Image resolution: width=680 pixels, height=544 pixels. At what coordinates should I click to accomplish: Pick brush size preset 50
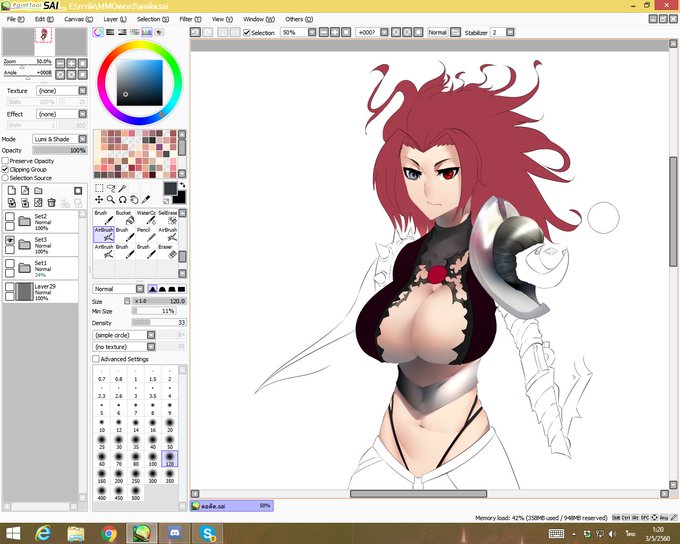point(170,442)
